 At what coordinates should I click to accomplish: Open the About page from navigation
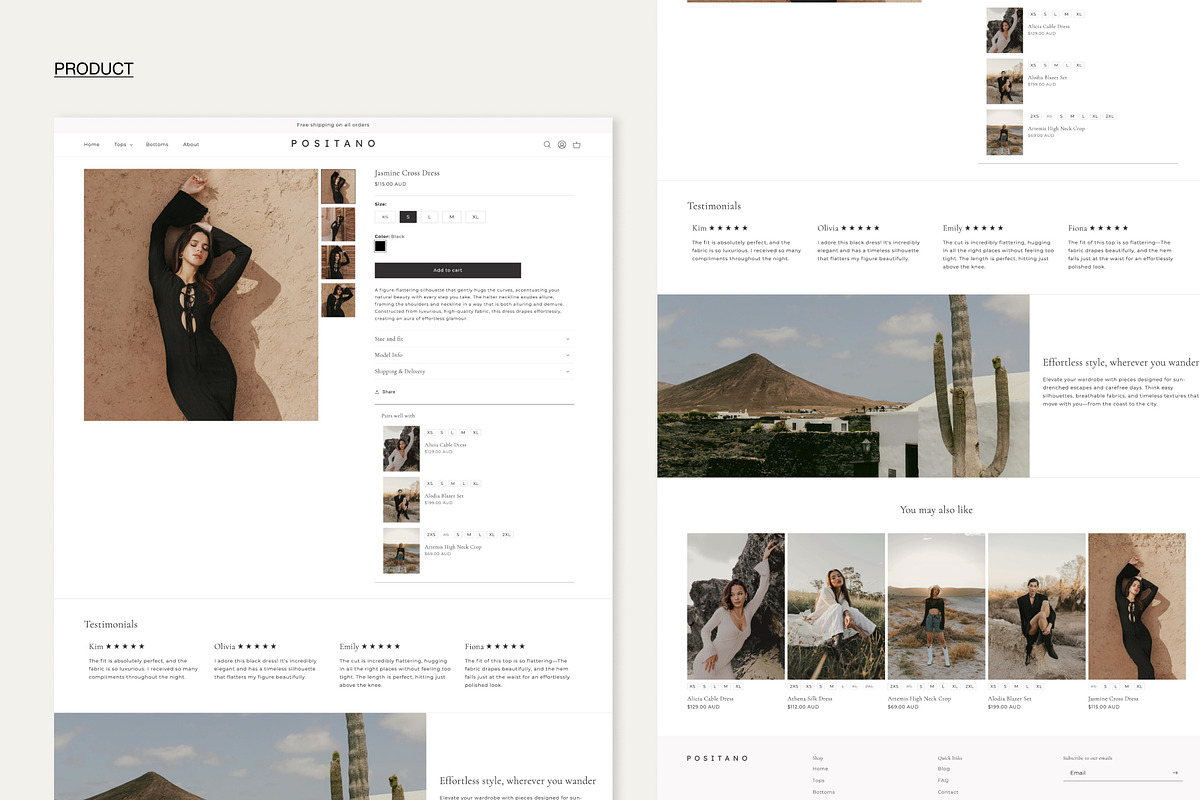pyautogui.click(x=191, y=145)
